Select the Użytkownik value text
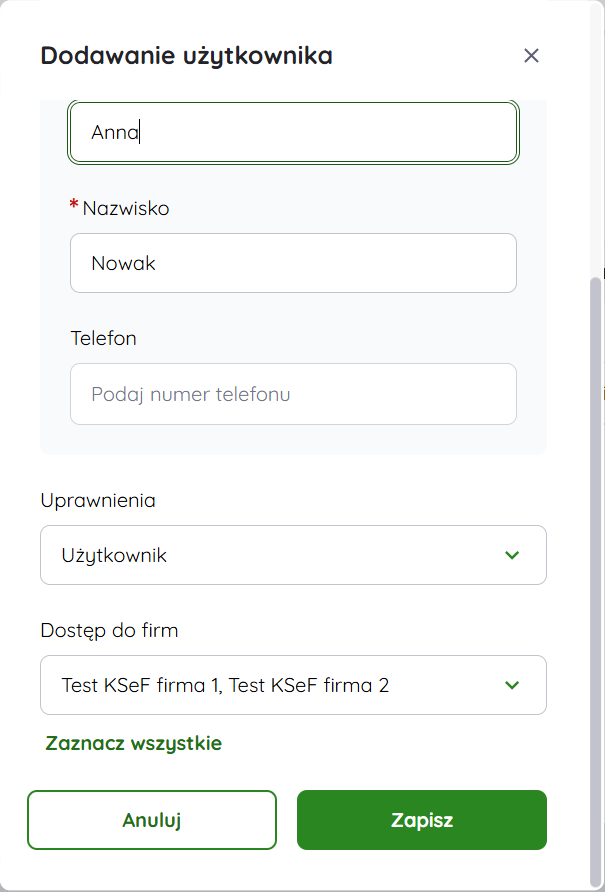This screenshot has width=605, height=892. click(114, 555)
